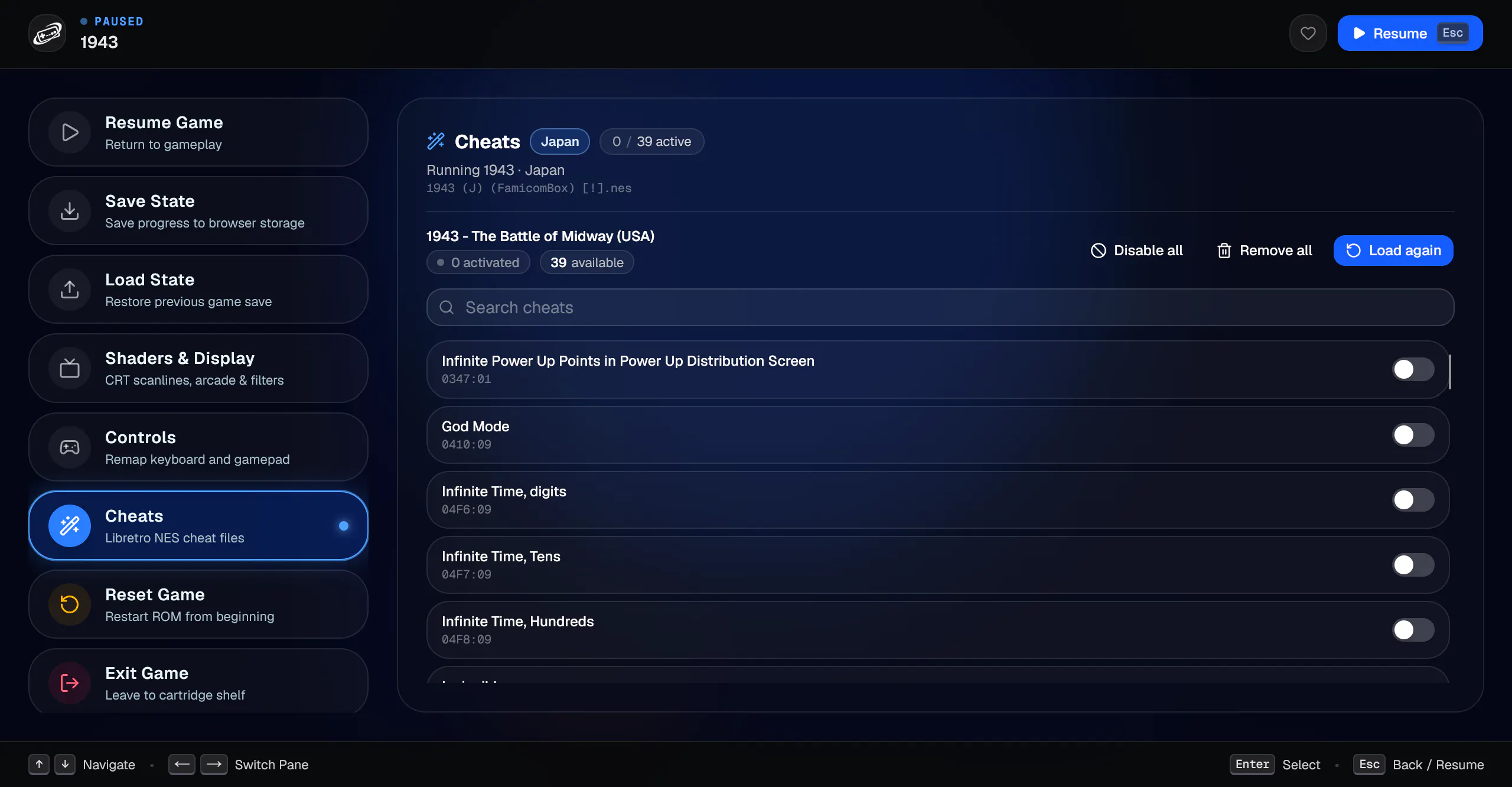1512x787 pixels.
Task: Click the Search cheats input field
Action: (940, 307)
